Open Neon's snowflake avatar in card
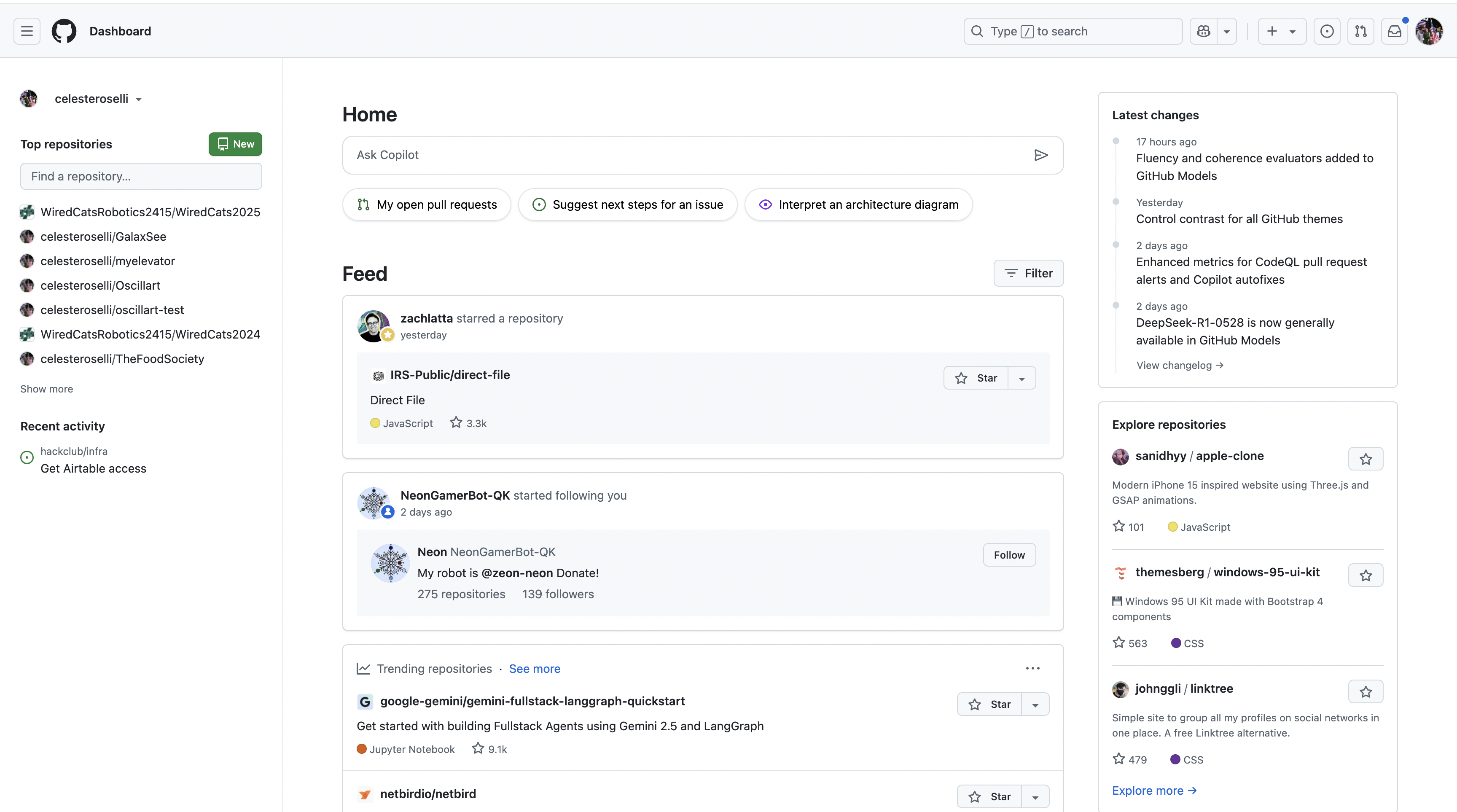Screen dimensions: 1457x812 390,563
